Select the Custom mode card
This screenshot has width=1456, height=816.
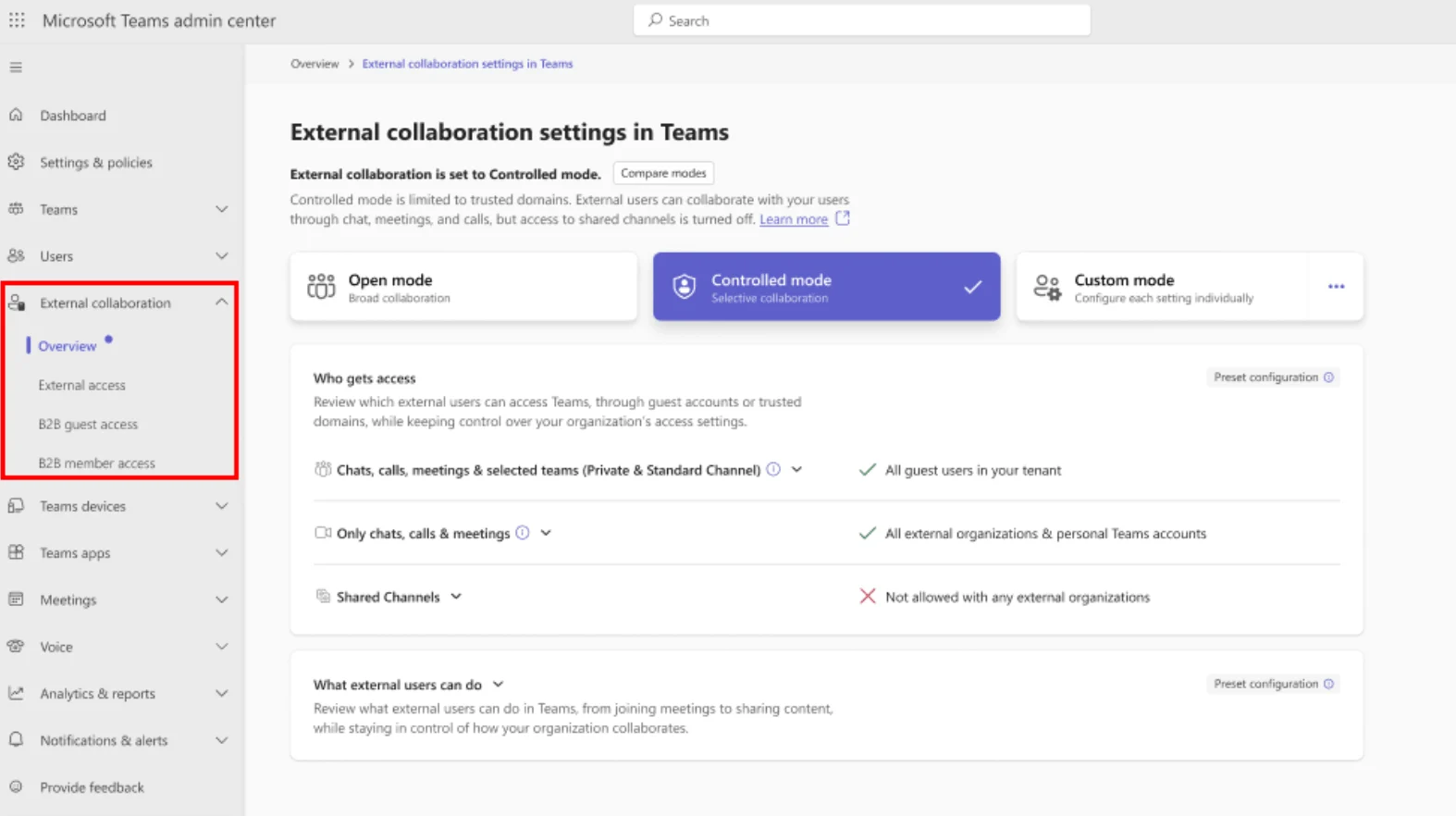1190,287
